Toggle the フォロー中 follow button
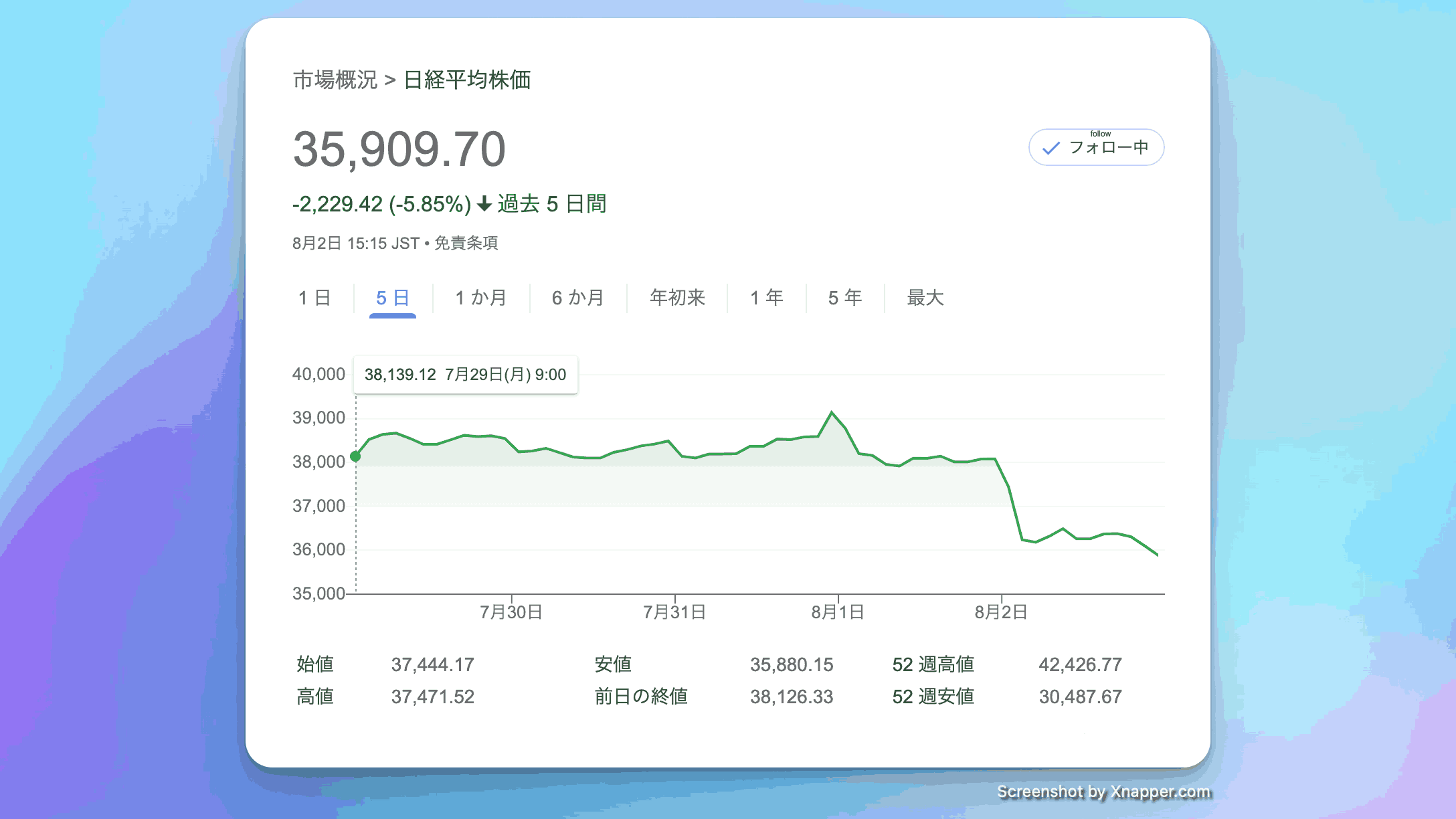This screenshot has width=1456, height=819. click(x=1096, y=147)
